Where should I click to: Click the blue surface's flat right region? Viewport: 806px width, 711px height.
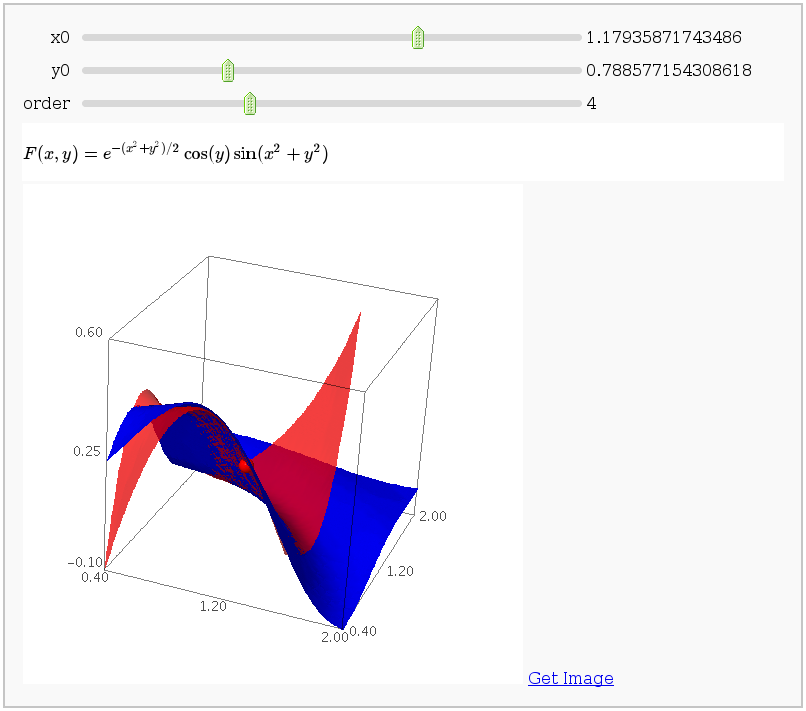[x=380, y=490]
